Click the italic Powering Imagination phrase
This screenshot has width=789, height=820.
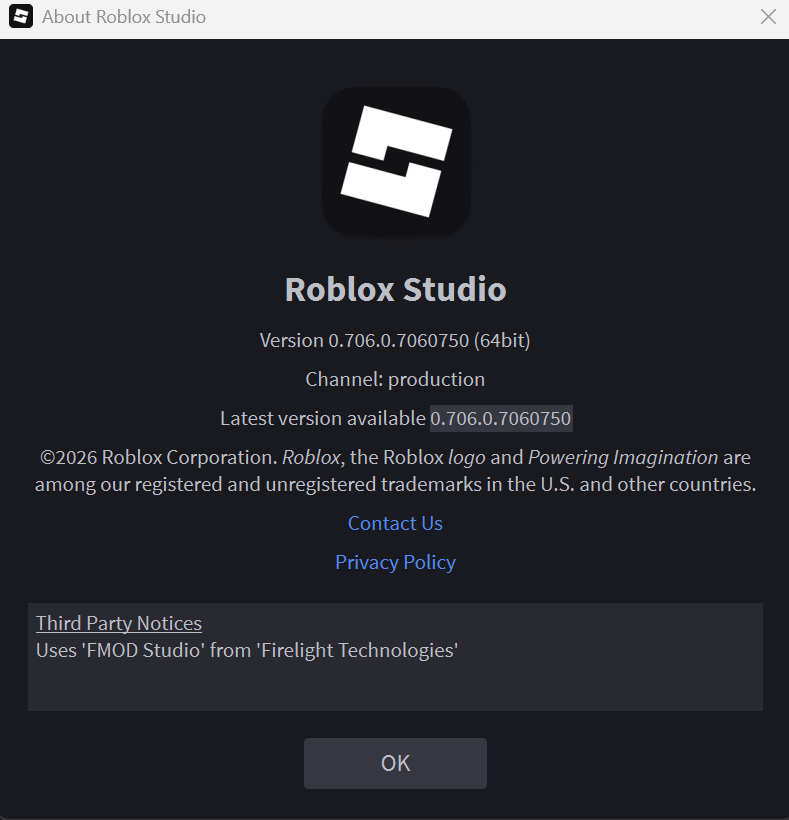click(x=623, y=458)
